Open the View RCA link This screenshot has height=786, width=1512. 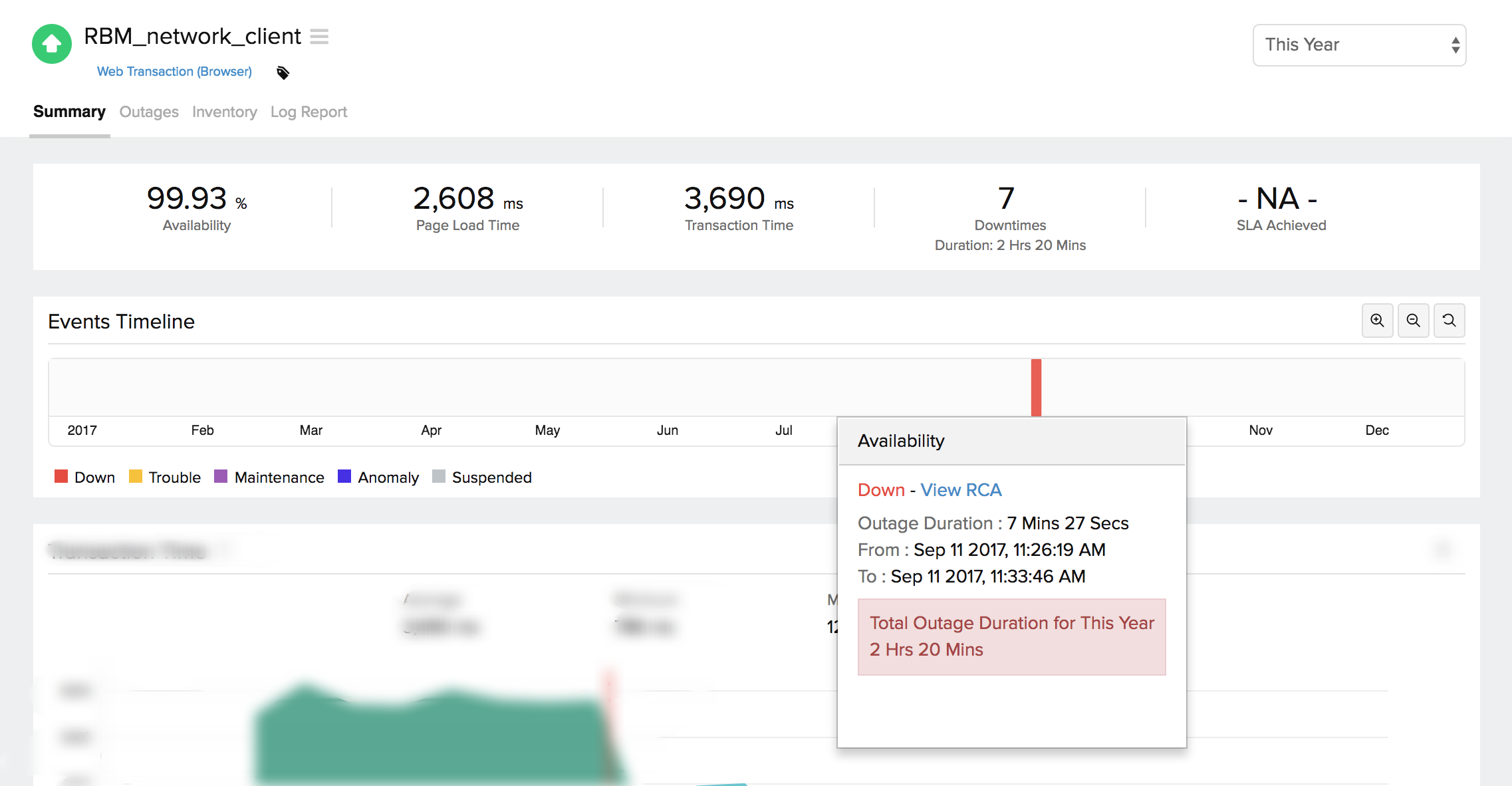960,490
